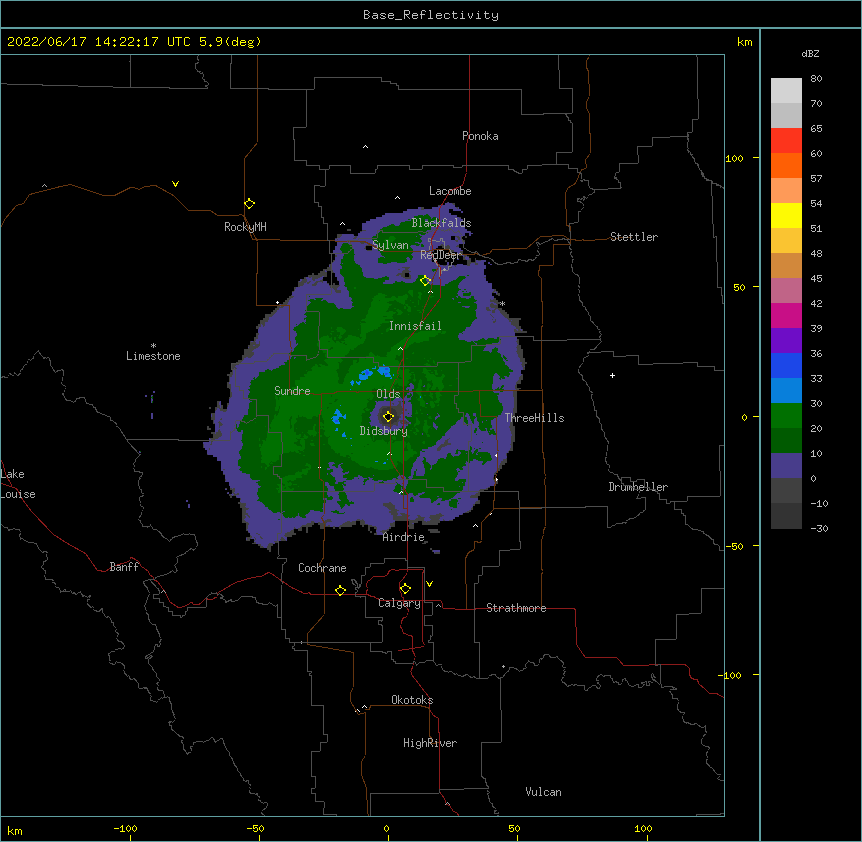Viewport: 862px width, 842px height.
Task: Click the Limestone label
Action: (x=153, y=356)
